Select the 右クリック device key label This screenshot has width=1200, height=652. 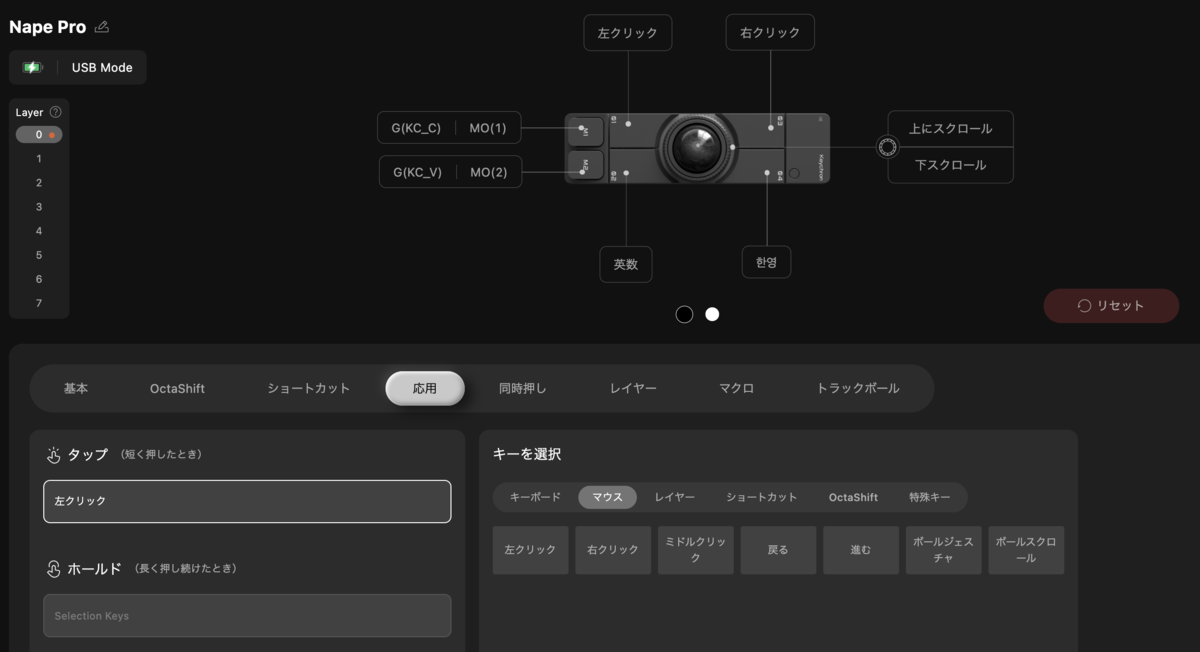point(770,33)
